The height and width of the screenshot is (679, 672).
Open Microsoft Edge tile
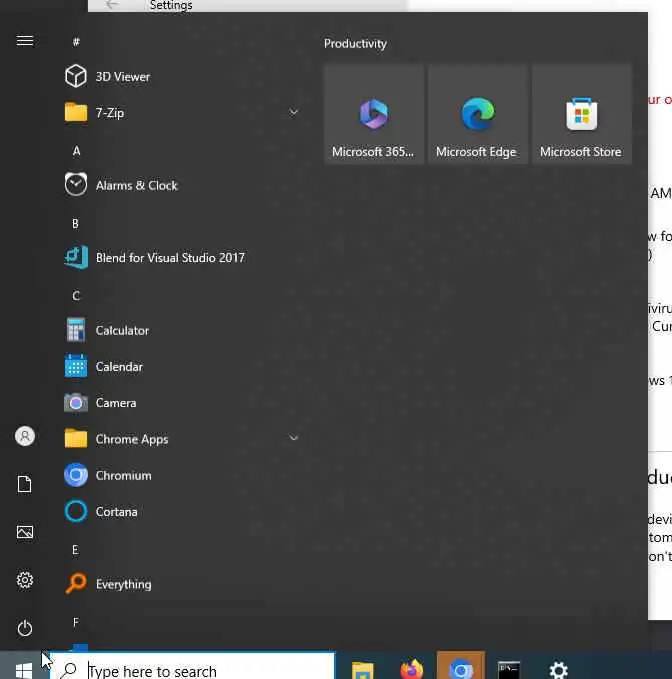(478, 114)
